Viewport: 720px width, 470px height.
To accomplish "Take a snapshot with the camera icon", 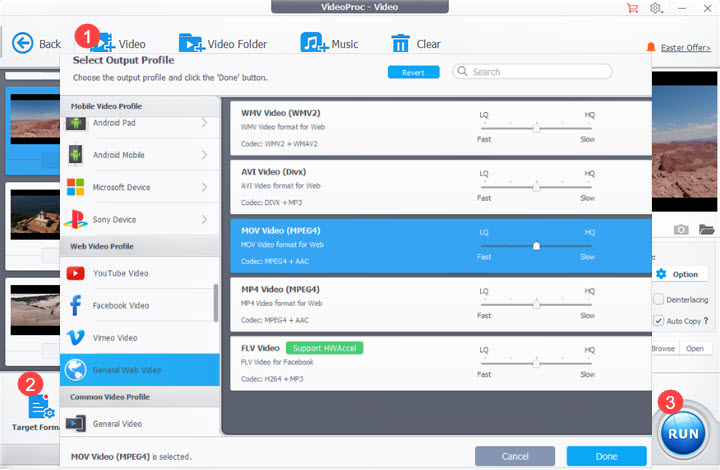I will point(681,229).
